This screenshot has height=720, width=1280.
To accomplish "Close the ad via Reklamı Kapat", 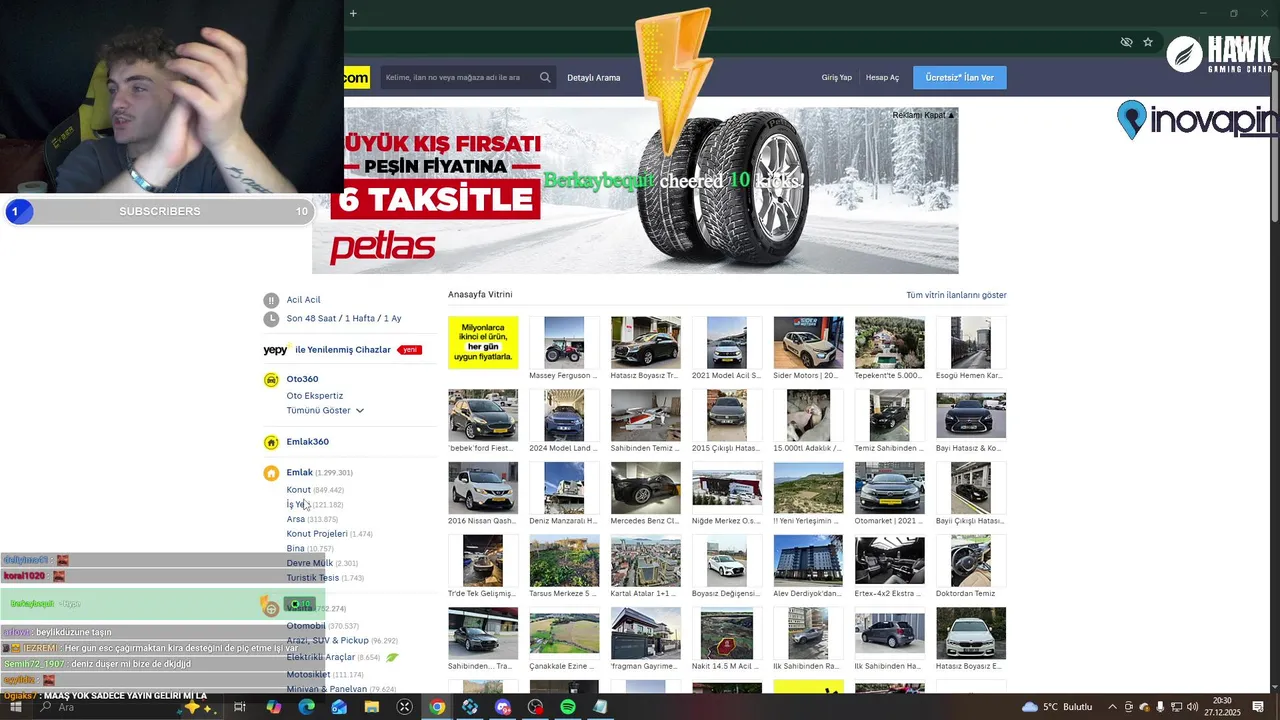I will tap(923, 115).
